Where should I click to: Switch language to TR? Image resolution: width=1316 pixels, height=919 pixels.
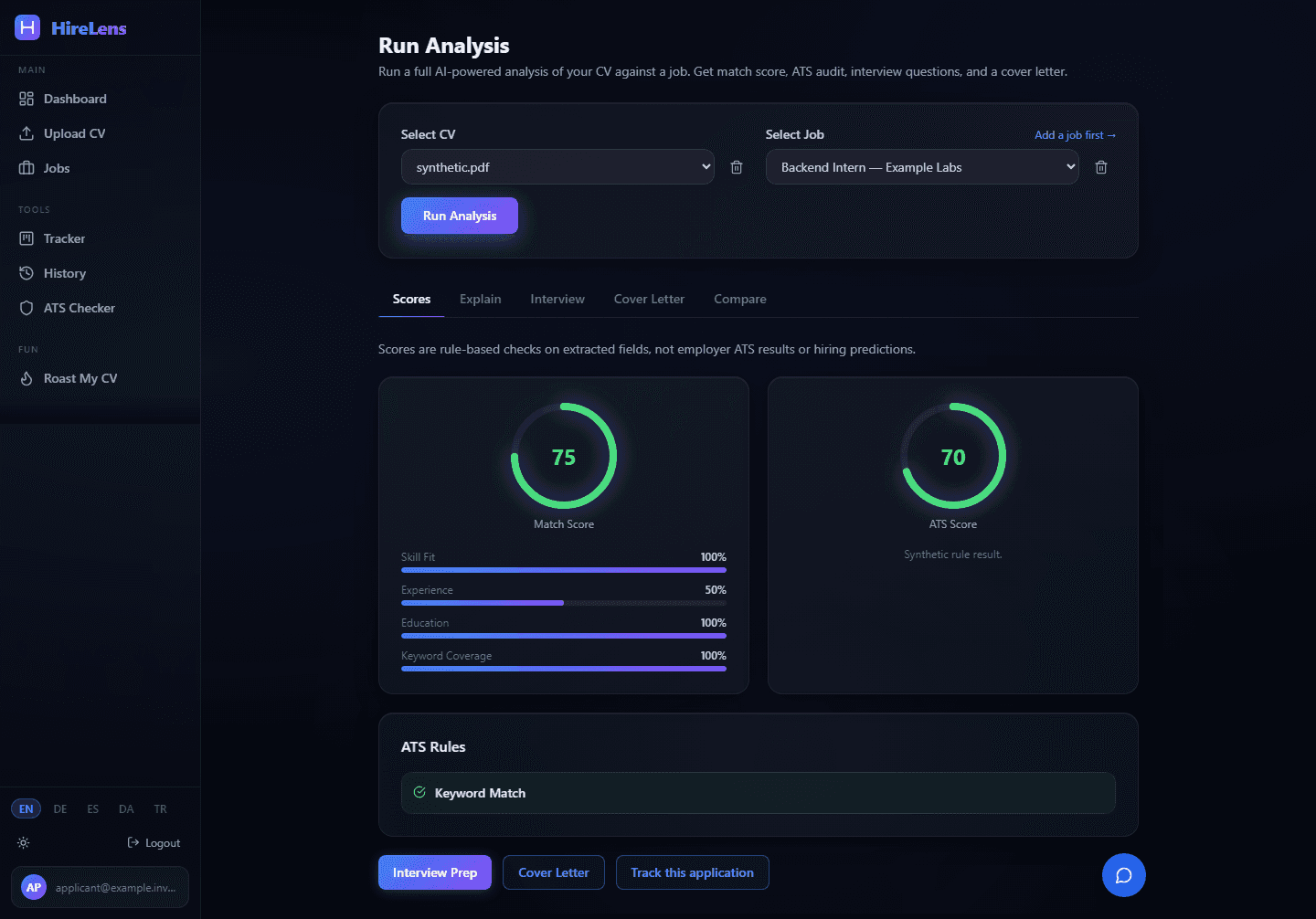161,808
